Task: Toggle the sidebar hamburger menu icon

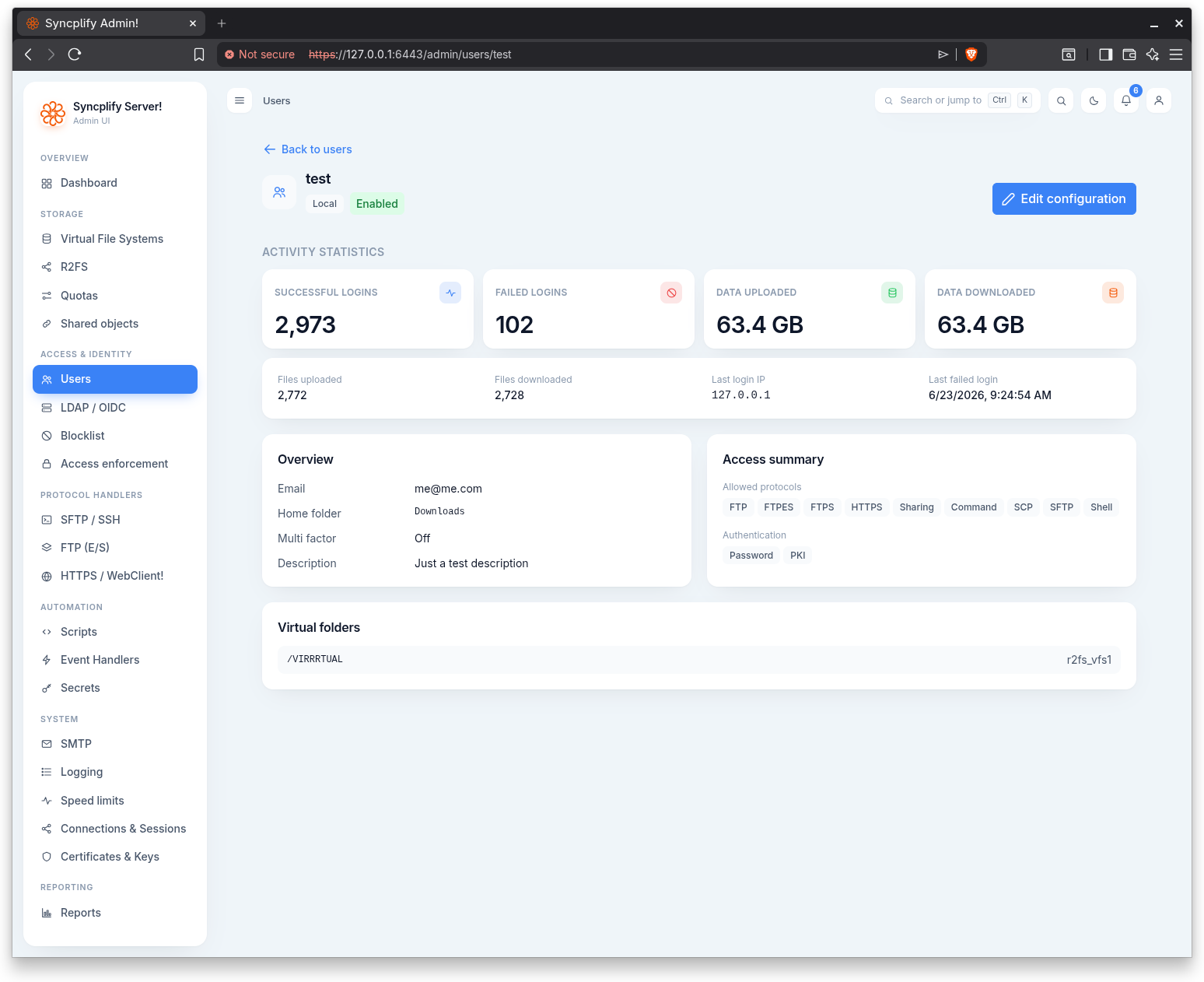Action: point(240,100)
